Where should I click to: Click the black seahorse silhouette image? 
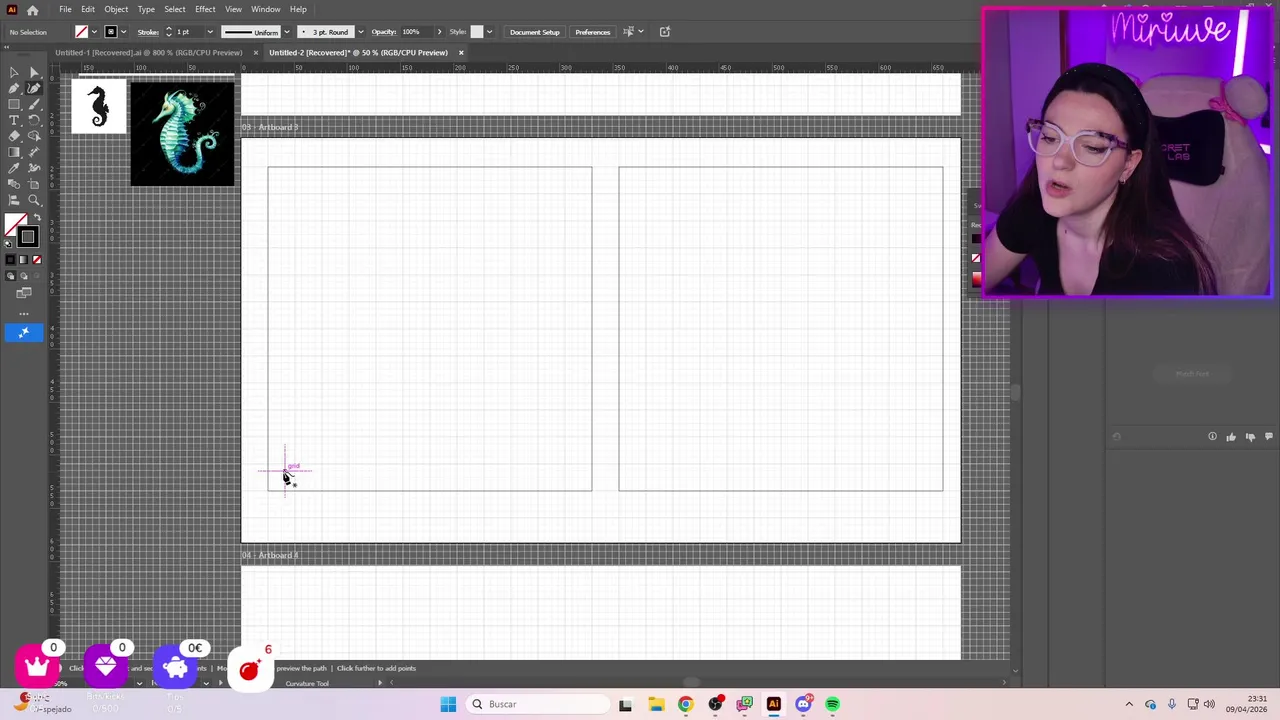pos(98,107)
